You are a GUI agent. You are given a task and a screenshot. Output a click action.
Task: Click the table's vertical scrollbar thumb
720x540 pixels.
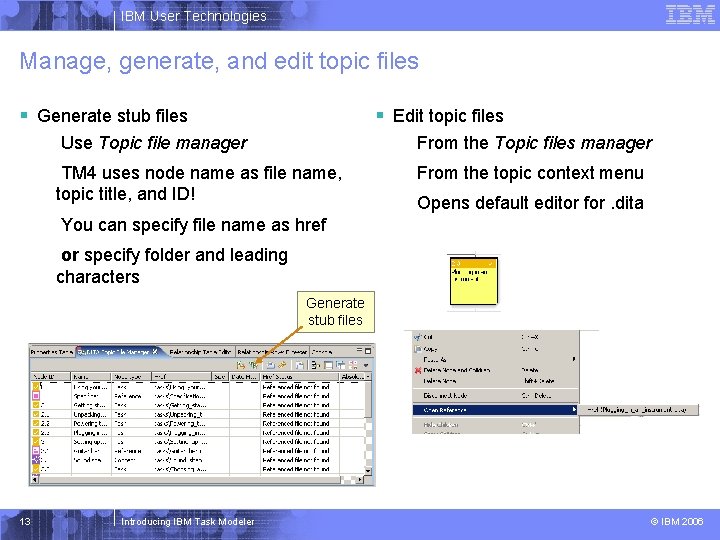point(368,399)
